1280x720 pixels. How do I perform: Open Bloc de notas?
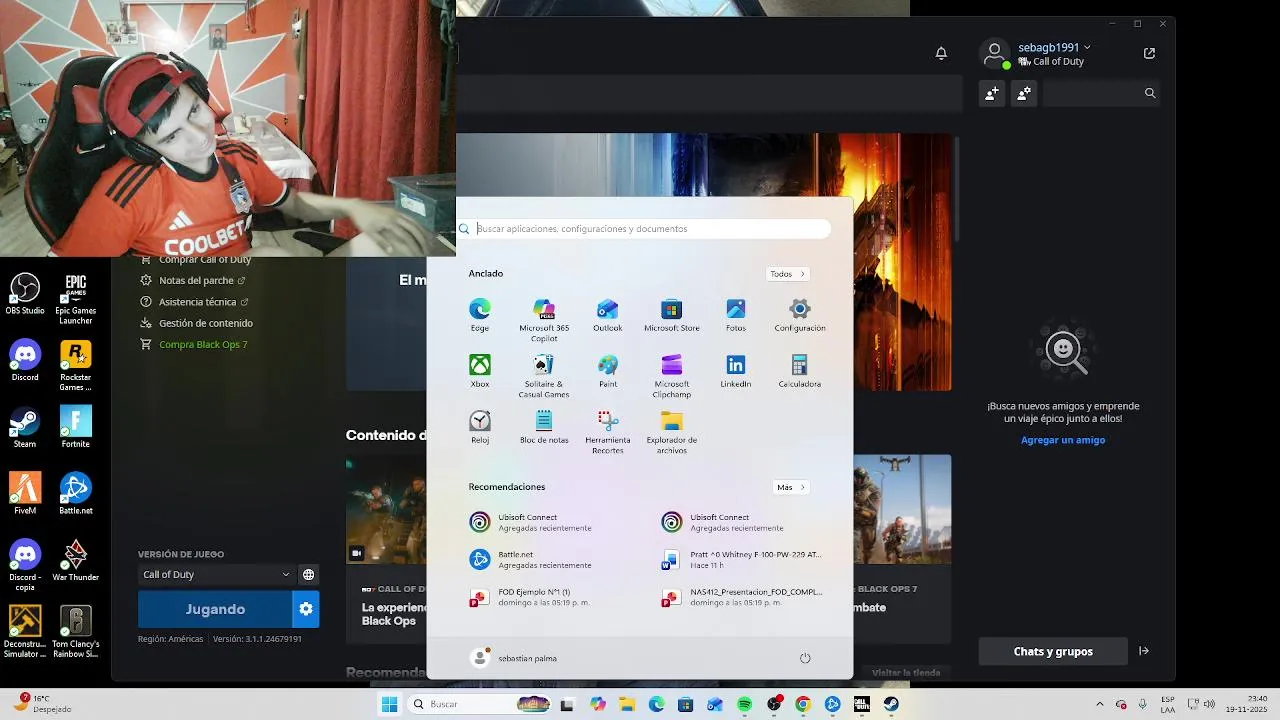tap(544, 427)
